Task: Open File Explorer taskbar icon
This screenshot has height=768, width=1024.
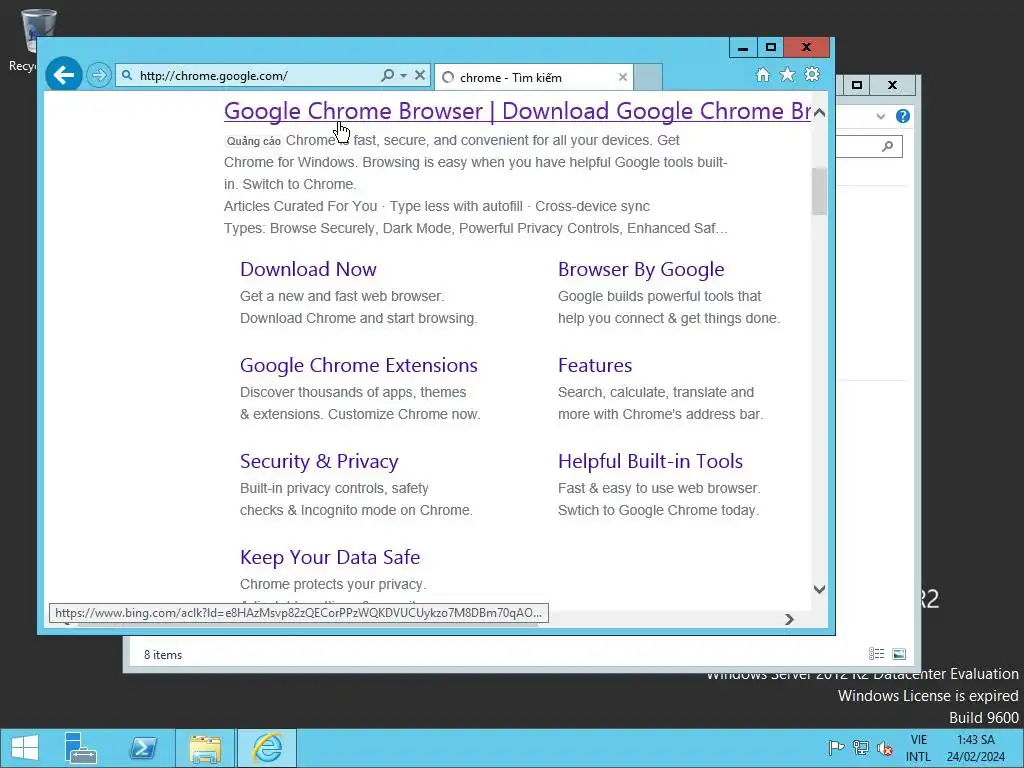Action: [205, 748]
